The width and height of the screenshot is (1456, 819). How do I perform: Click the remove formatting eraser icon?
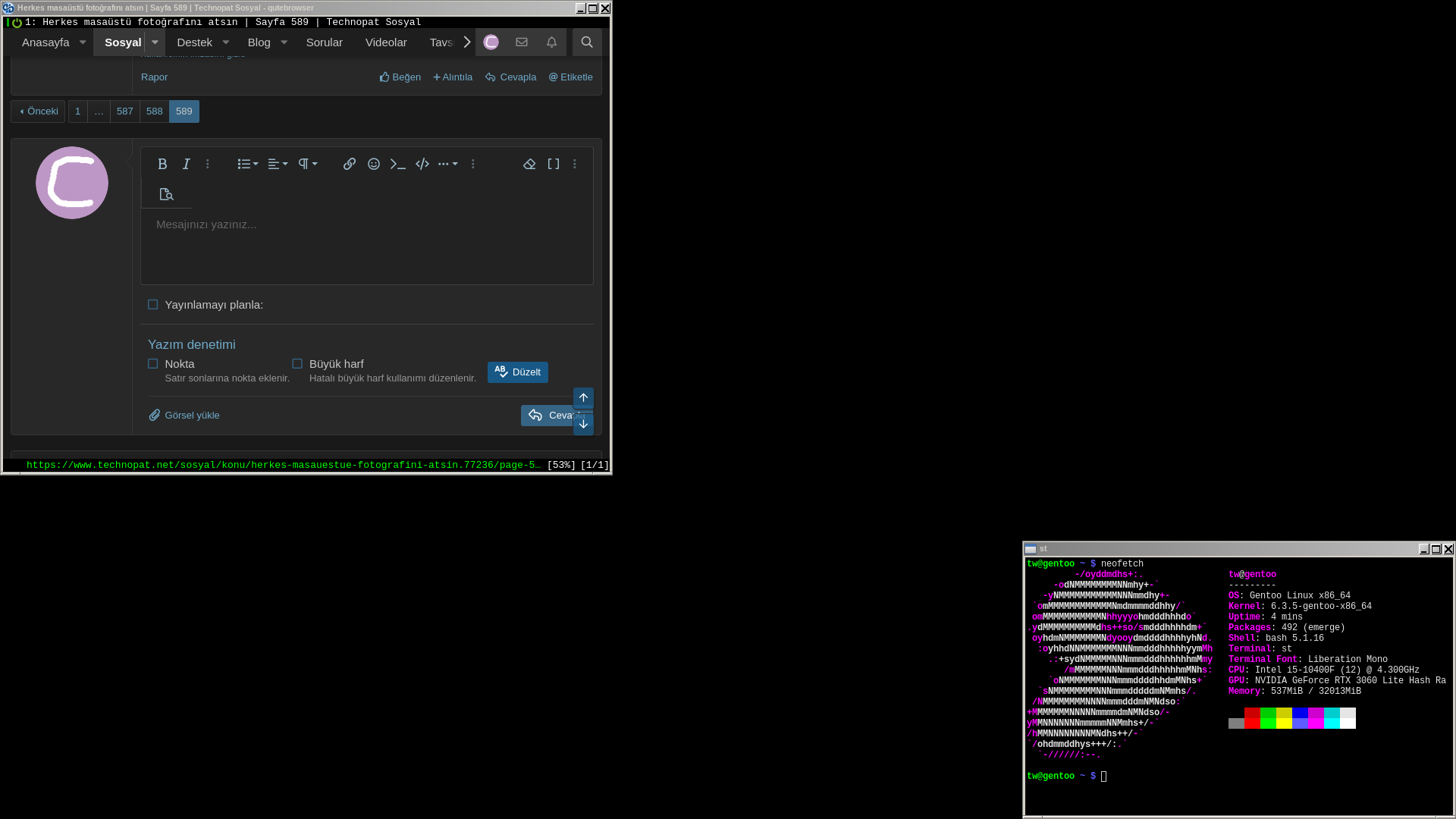pos(529,164)
